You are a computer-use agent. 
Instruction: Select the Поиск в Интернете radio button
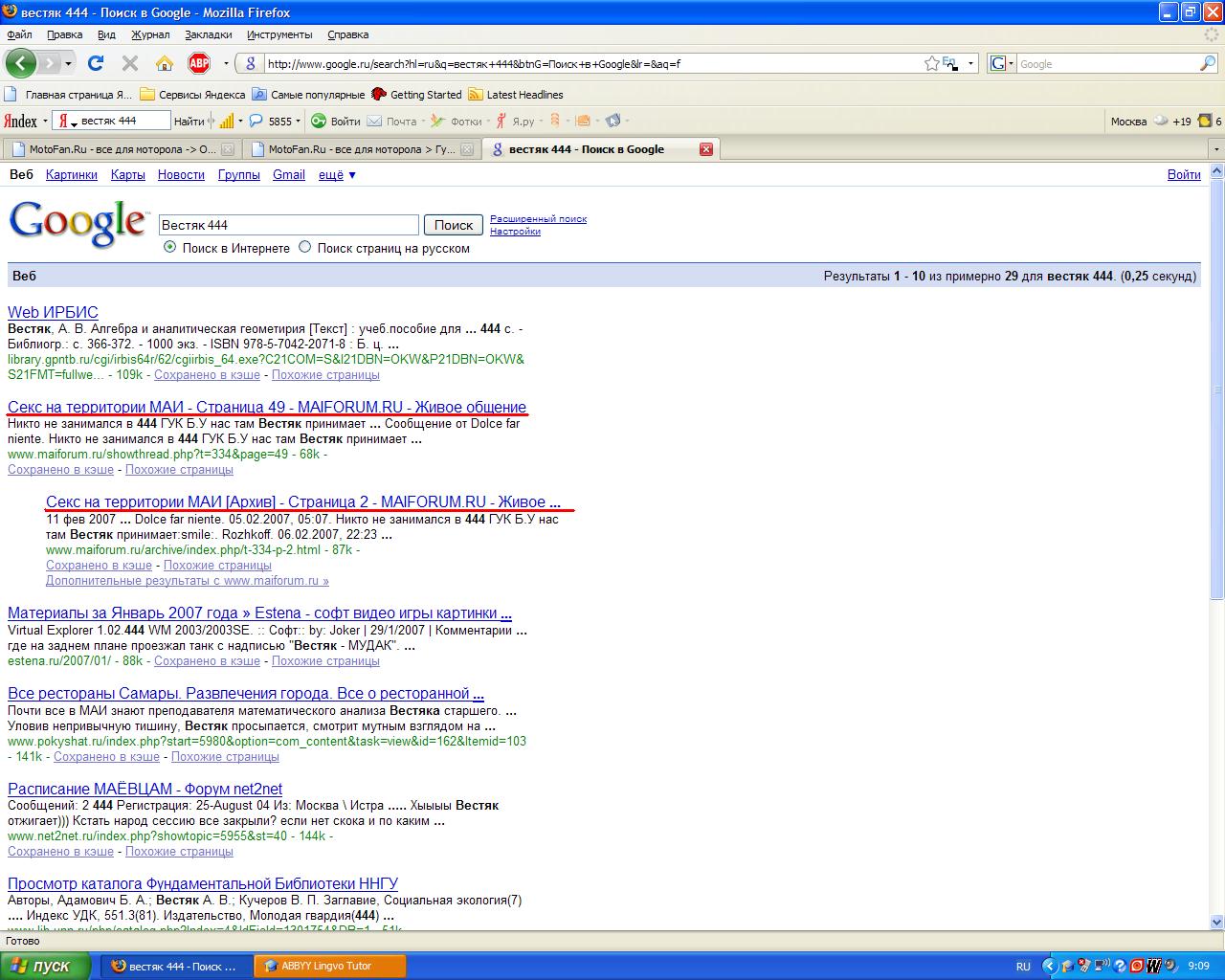pos(170,247)
